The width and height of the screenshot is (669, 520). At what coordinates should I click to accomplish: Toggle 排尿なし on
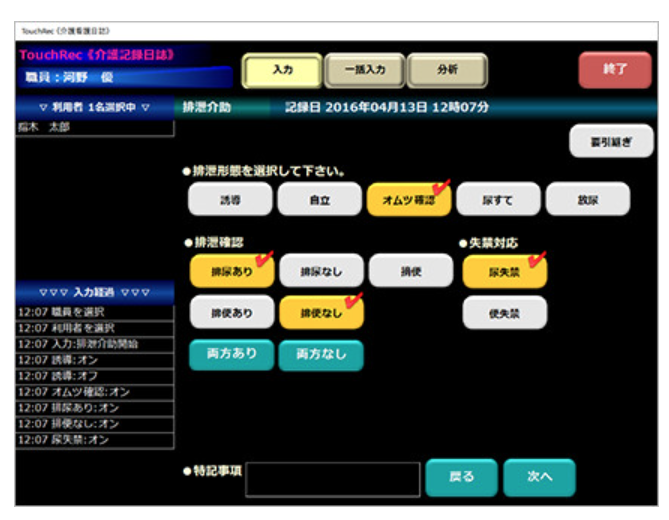[x=320, y=270]
